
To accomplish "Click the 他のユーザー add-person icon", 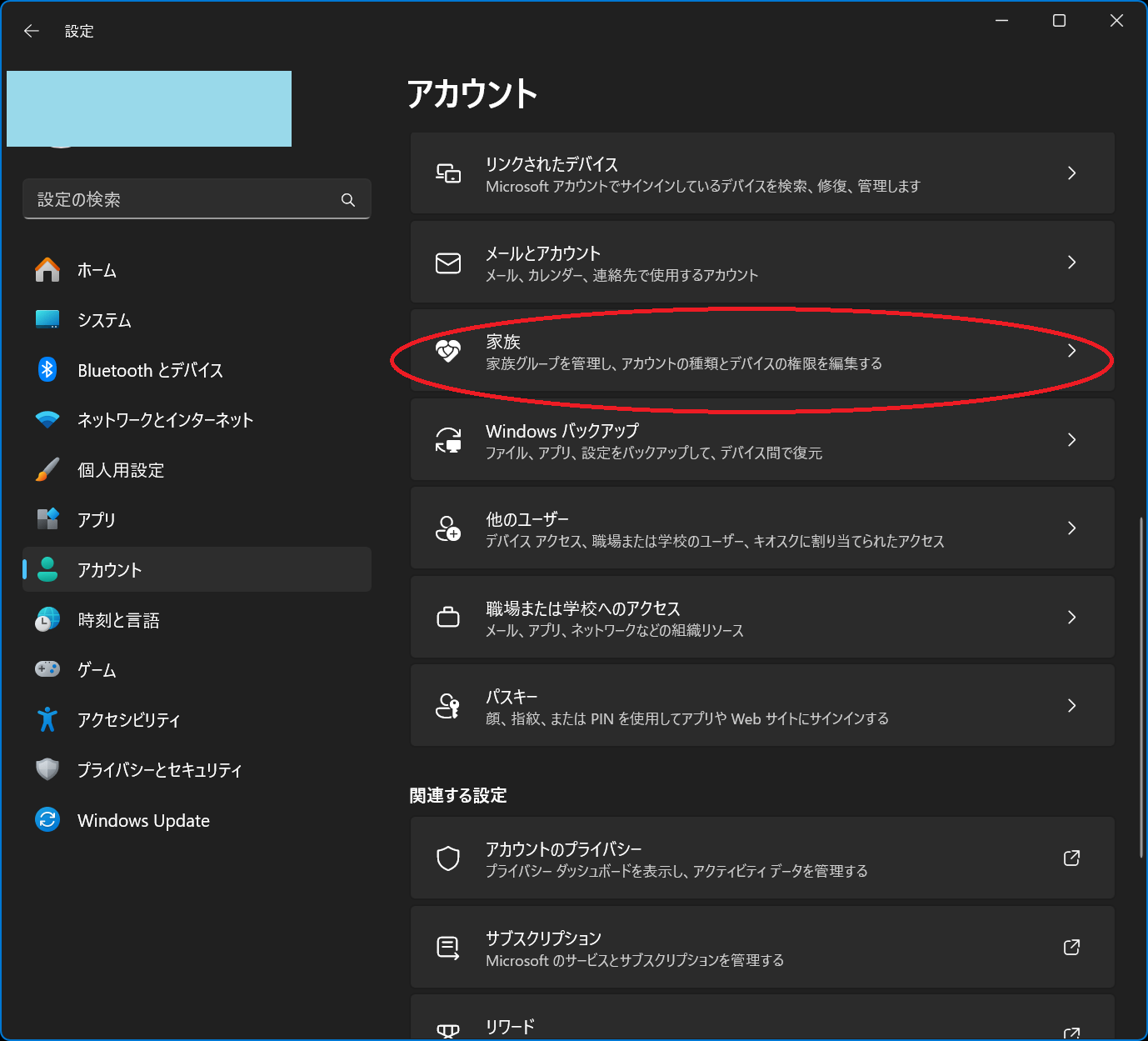I will click(448, 528).
